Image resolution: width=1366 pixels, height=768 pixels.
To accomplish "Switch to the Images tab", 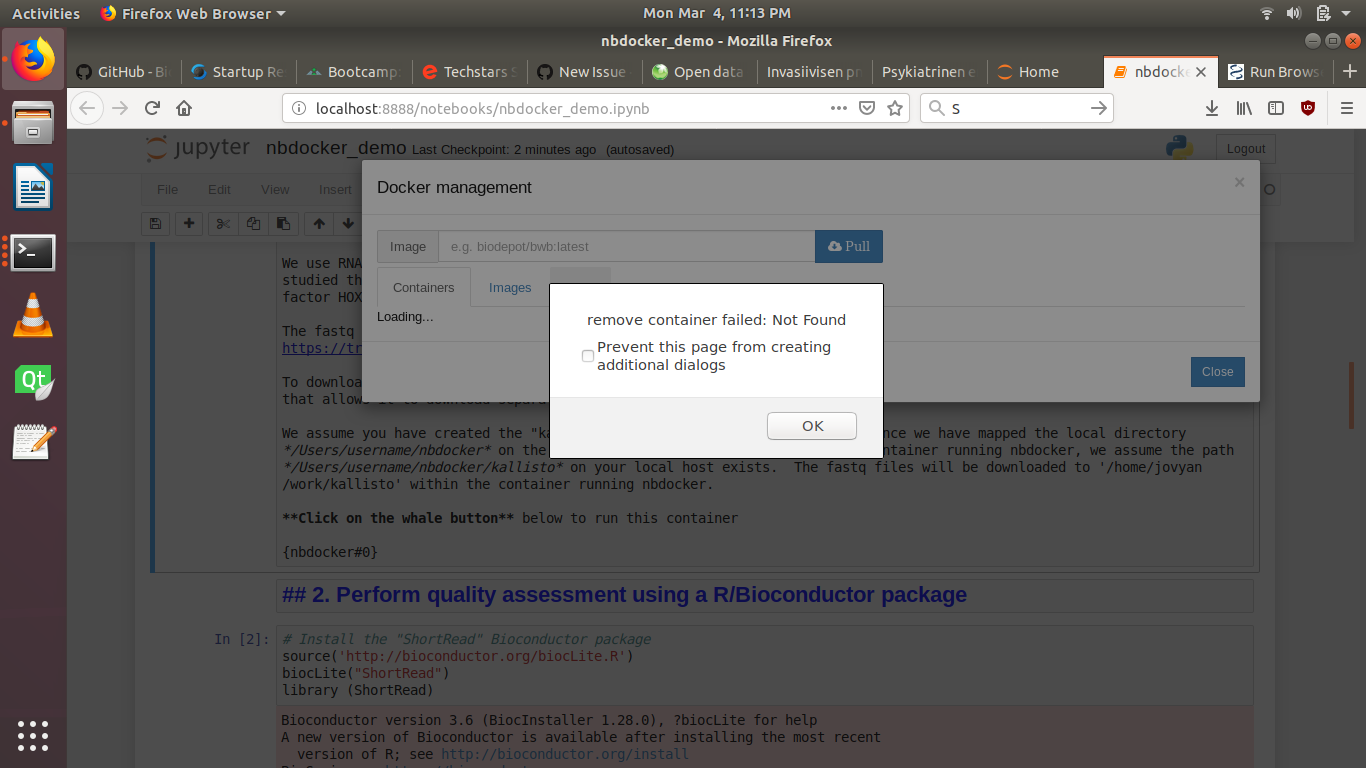I will click(510, 287).
